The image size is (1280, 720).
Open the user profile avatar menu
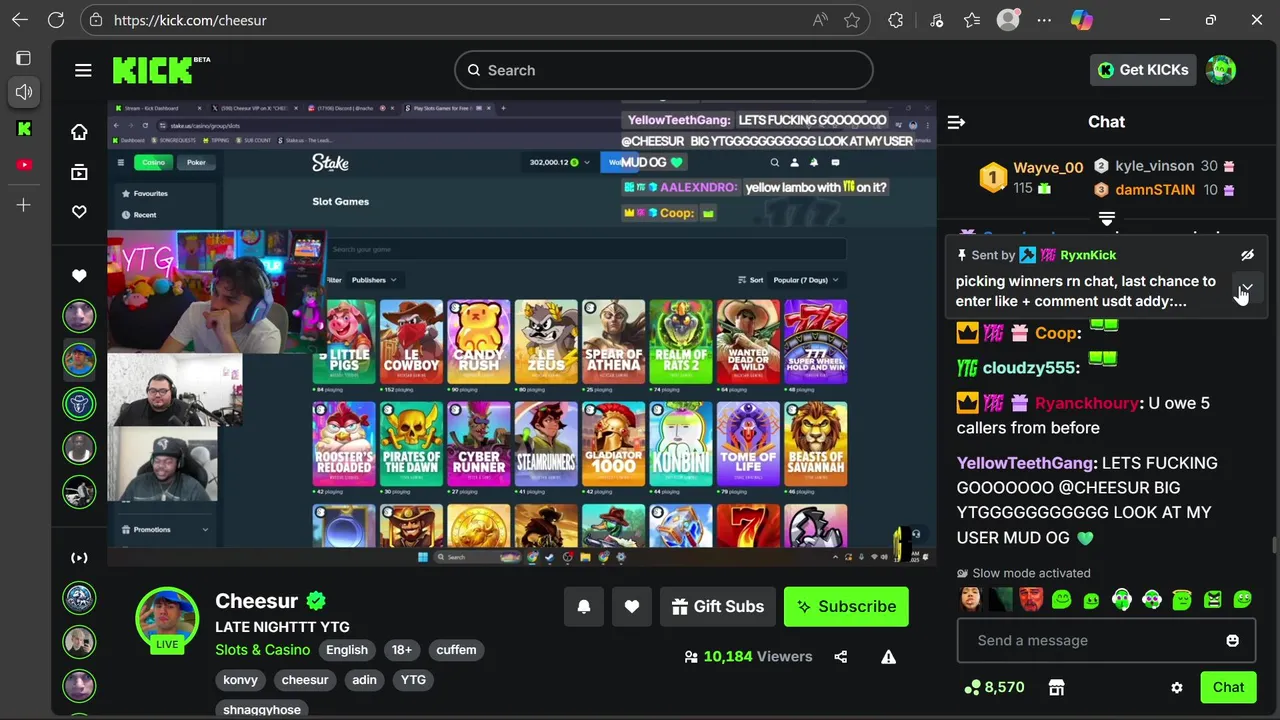click(1221, 70)
